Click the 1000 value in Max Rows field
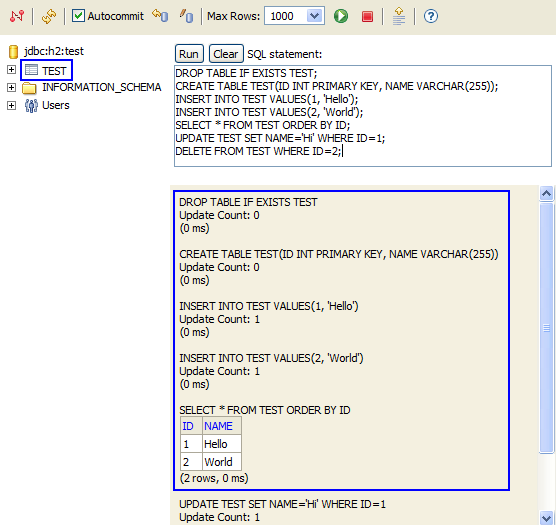The height and width of the screenshot is (525, 556). tap(282, 16)
